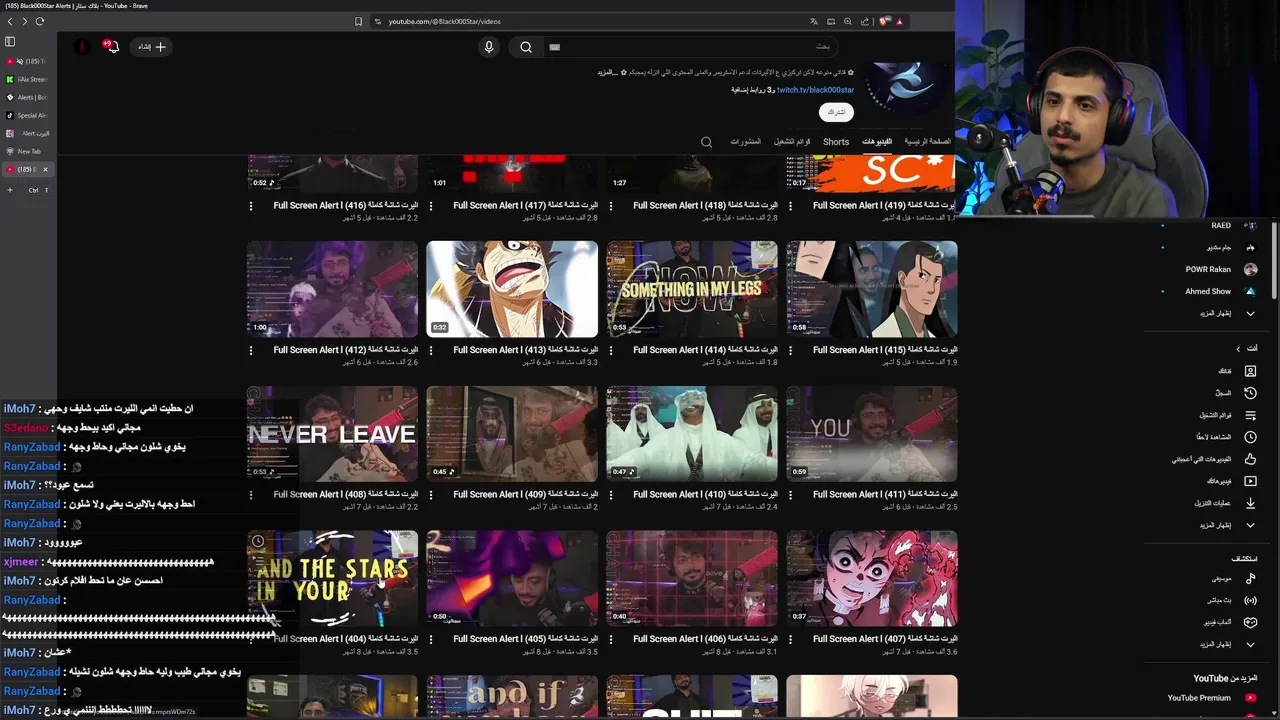Open Full Screen Alert (410) video thumbnail

[x=692, y=433]
